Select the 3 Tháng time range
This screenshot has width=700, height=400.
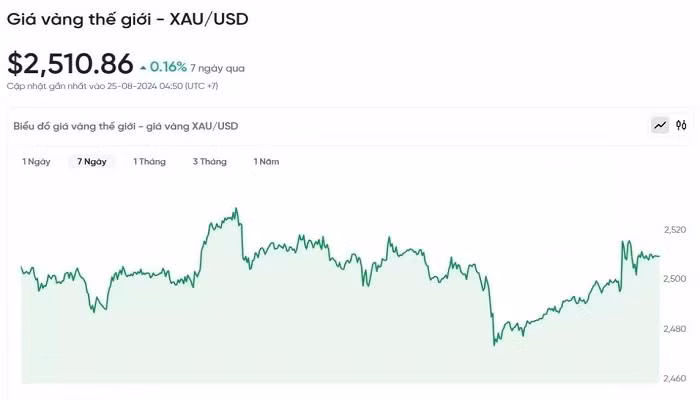click(x=210, y=161)
